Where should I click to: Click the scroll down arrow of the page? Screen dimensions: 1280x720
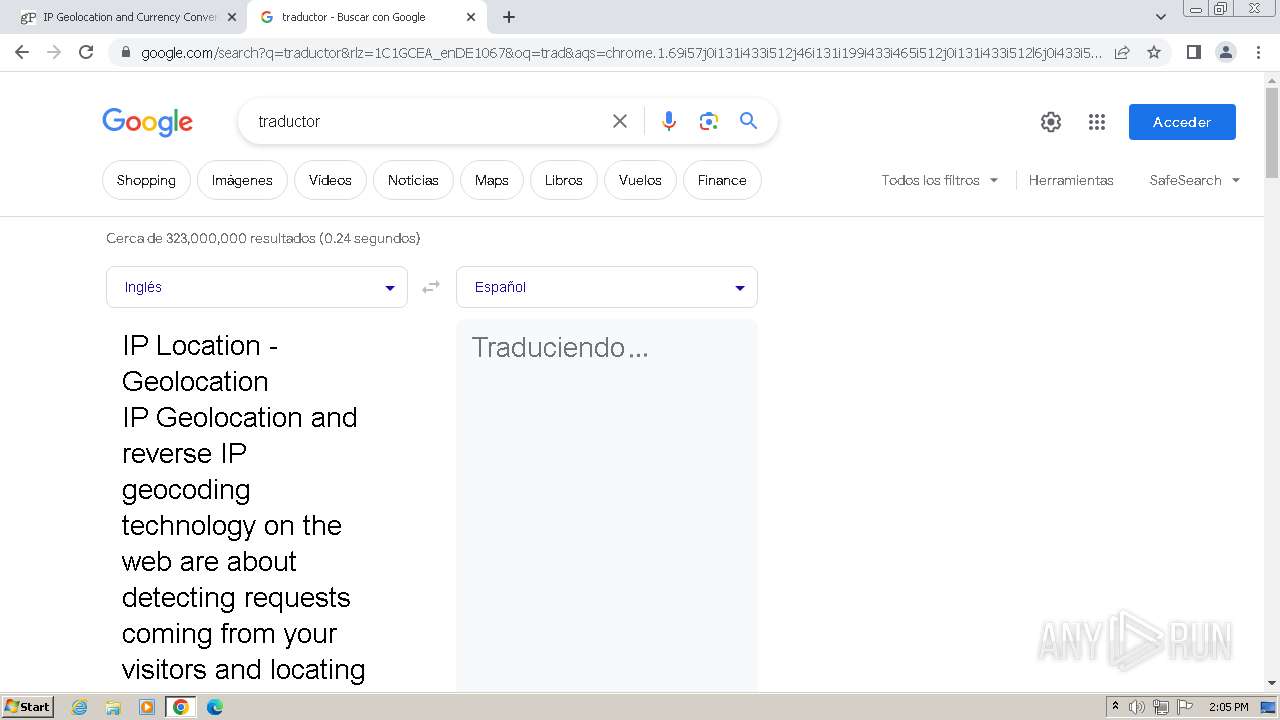coord(1272,683)
